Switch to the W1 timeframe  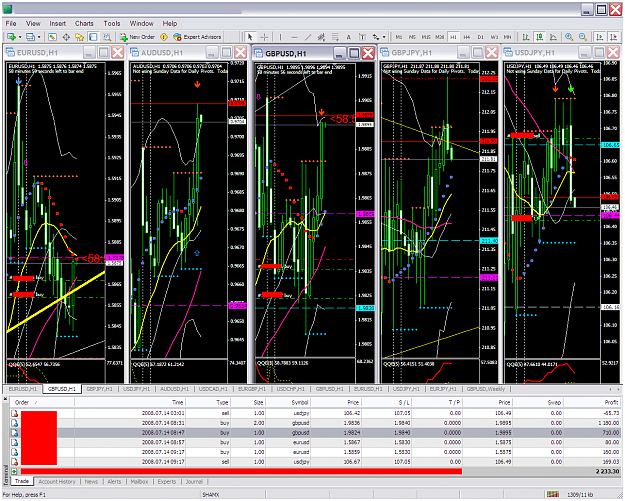point(494,37)
